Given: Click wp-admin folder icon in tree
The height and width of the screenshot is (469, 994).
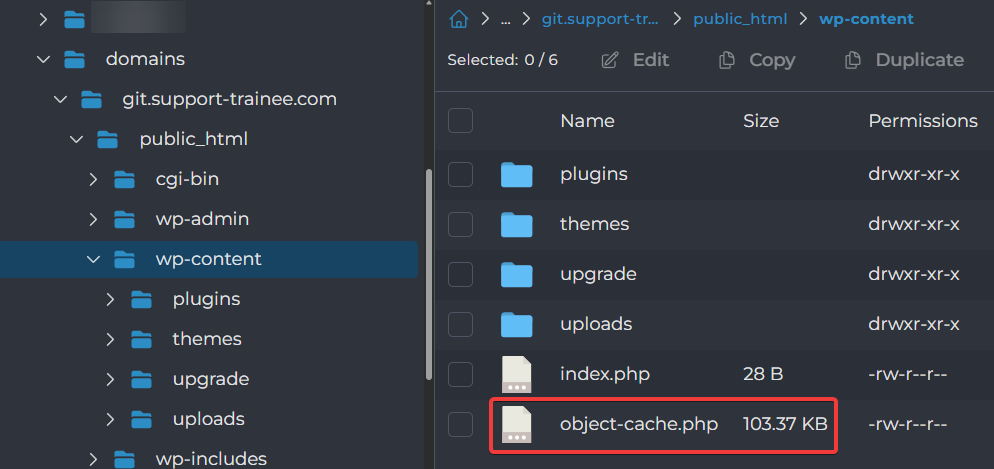Looking at the screenshot, I should click(125, 219).
